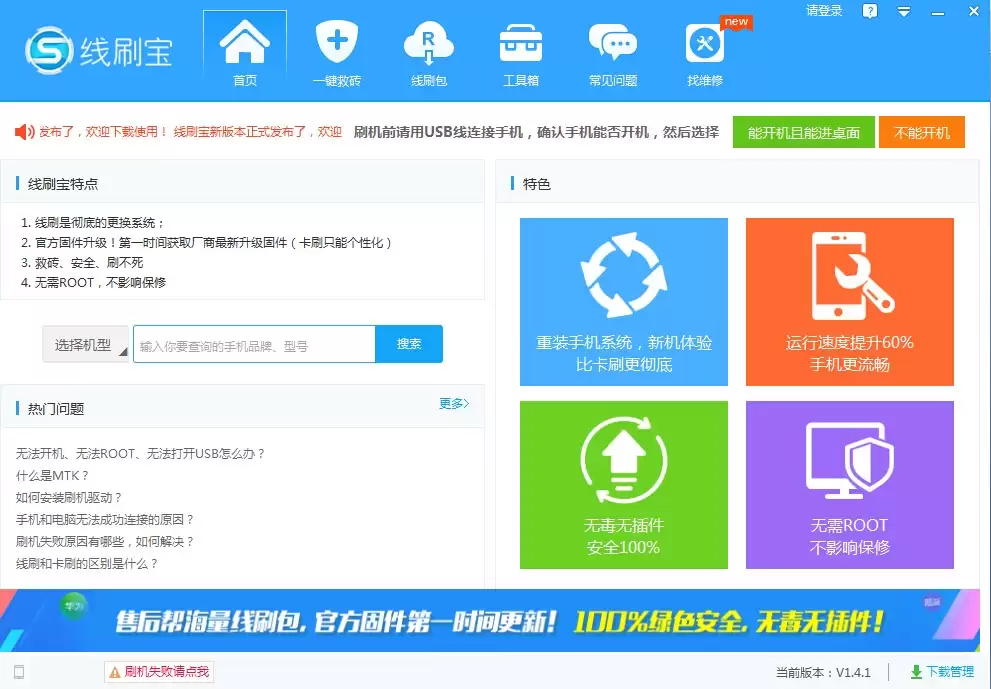Open question 线刷和卡刷的区别是什么

(x=87, y=563)
